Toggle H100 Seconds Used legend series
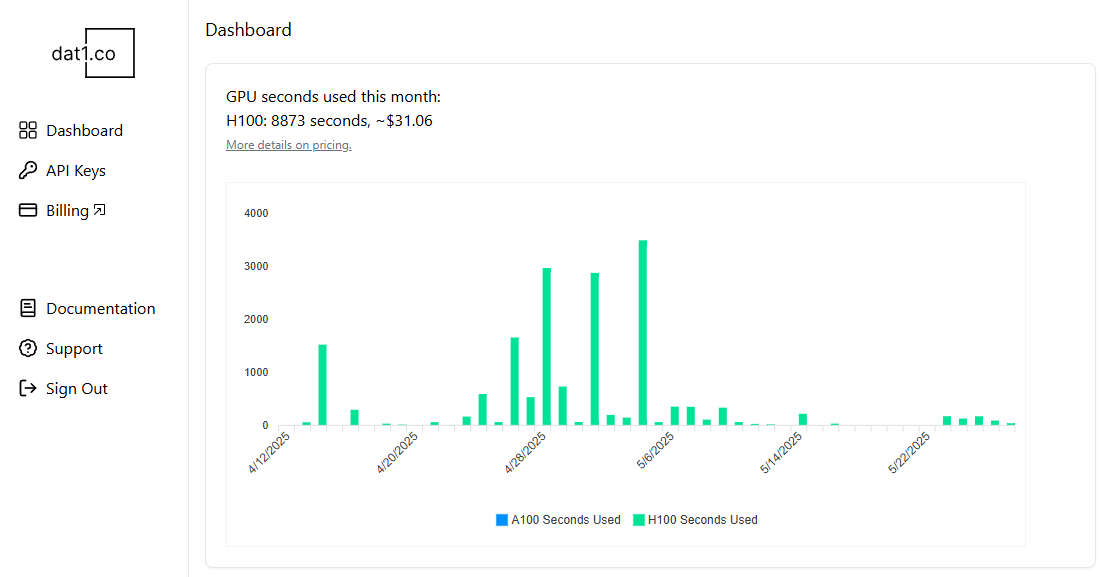 [702, 520]
